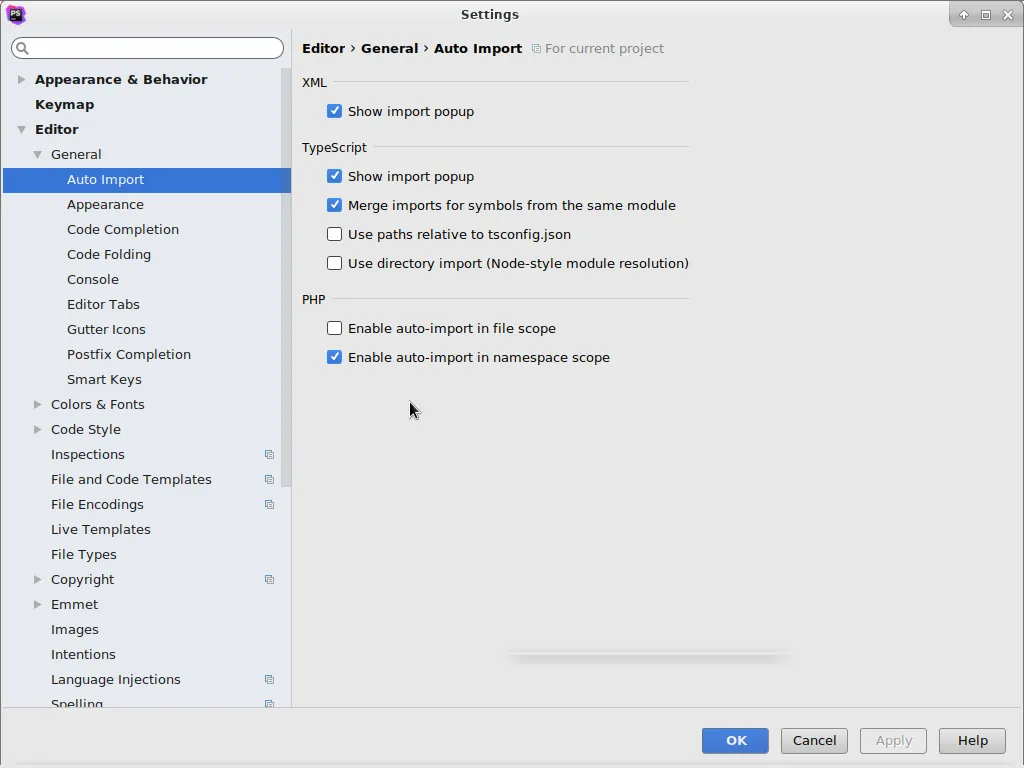1024x768 pixels.
Task: Enable Use paths relative to tsconfig.json
Action: (x=335, y=234)
